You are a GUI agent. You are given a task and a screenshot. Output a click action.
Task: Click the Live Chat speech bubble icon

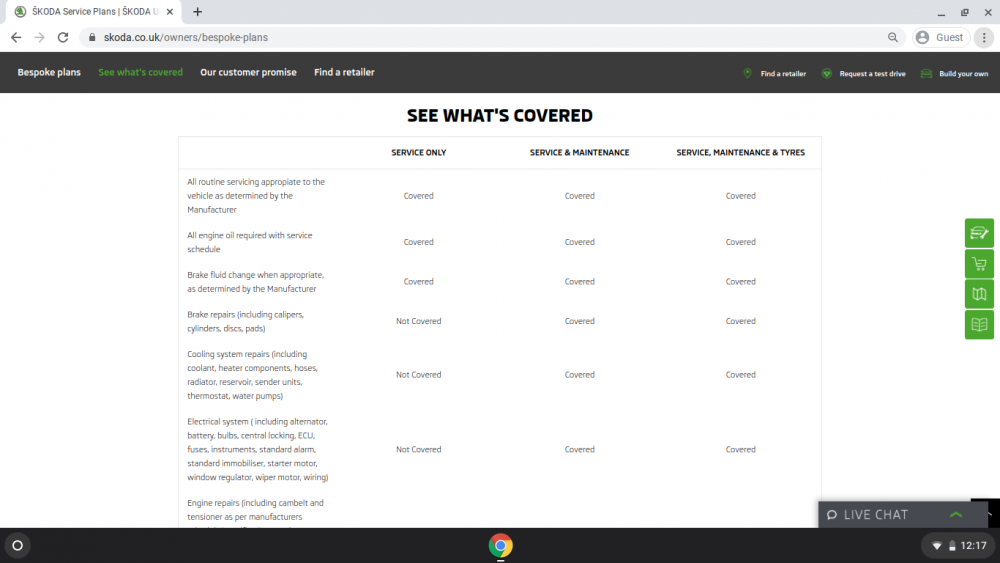pos(832,515)
